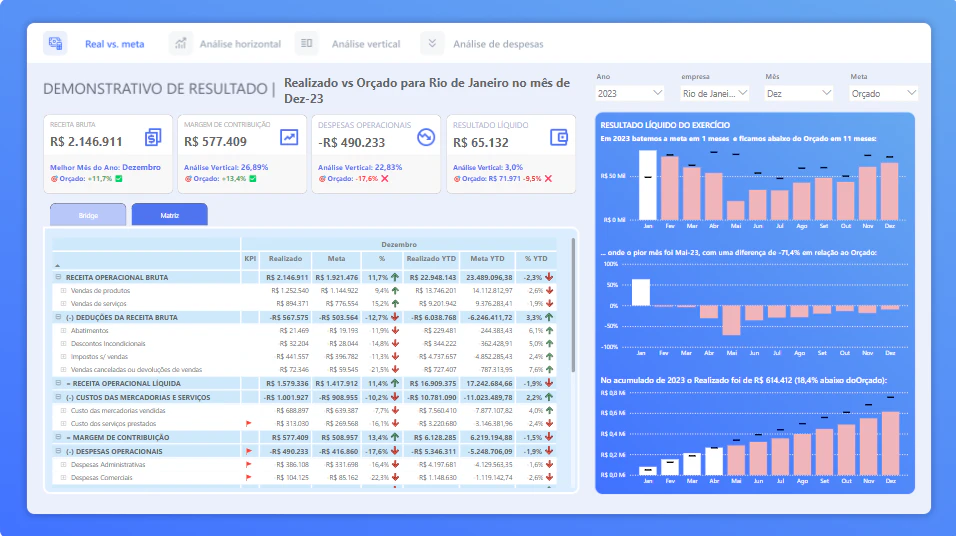Click red flag in Custo dos serviços prestados row
The height and width of the screenshot is (536, 956).
click(x=248, y=423)
